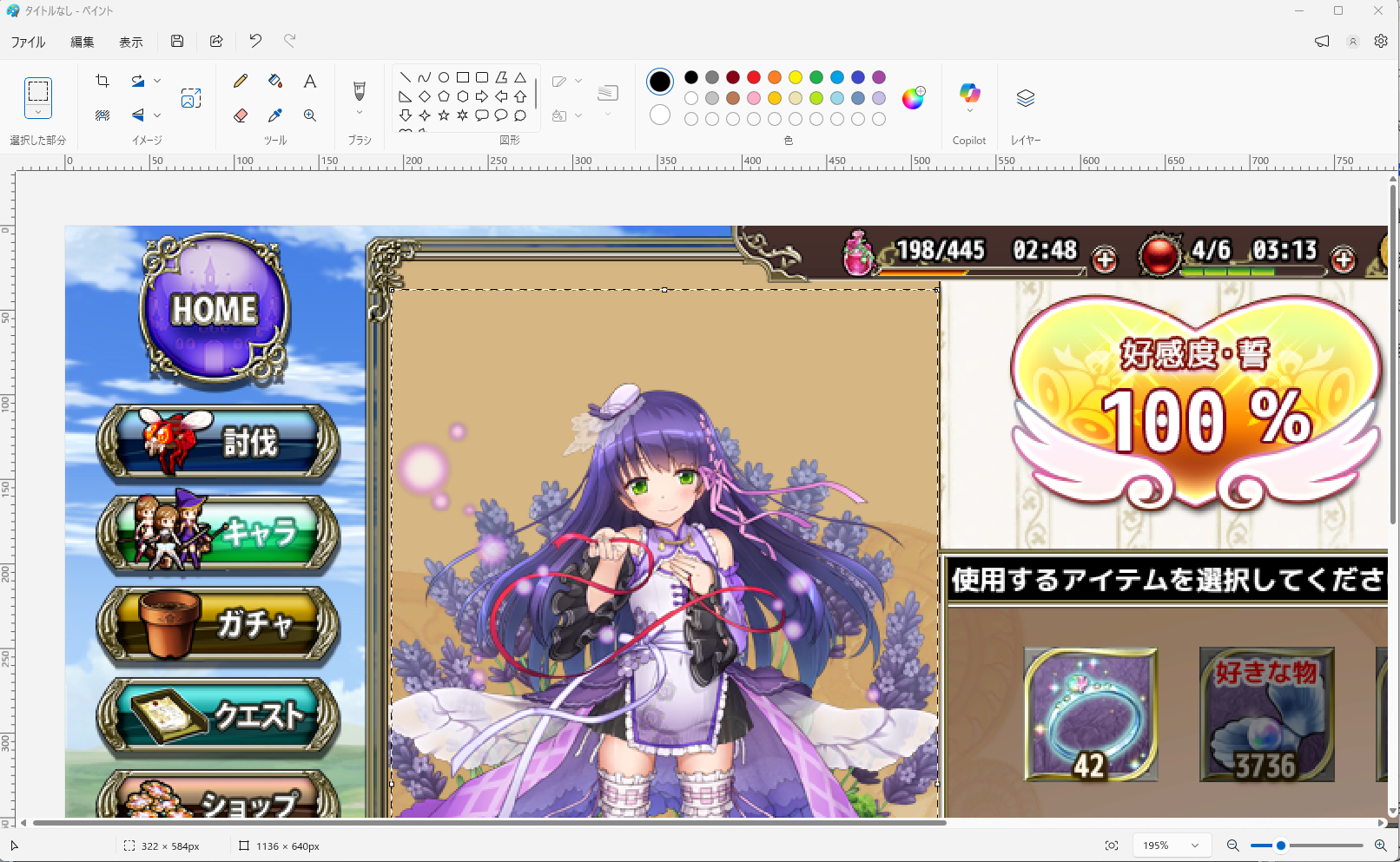Open the 表示 menu
1400x862 pixels.
[131, 42]
